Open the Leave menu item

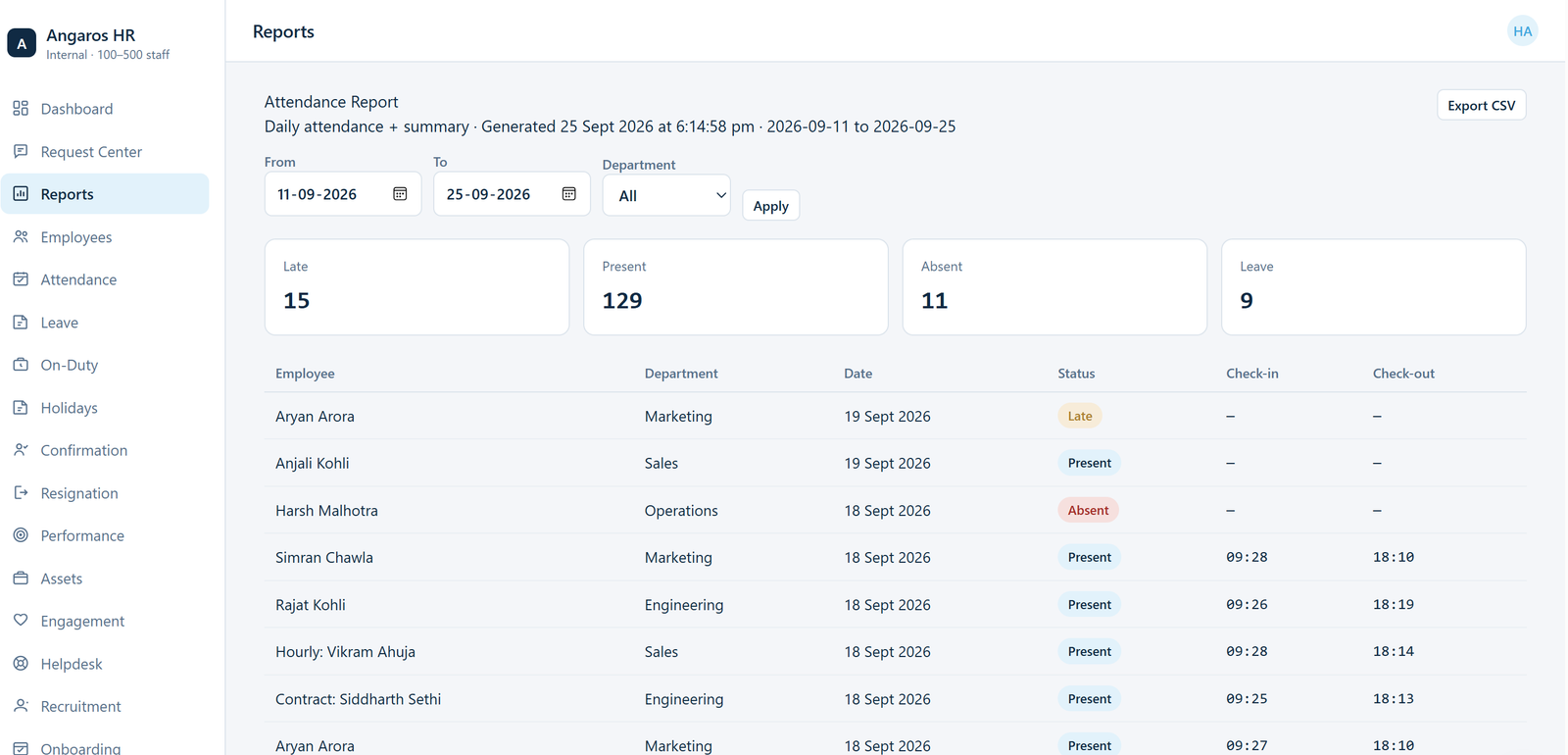tap(105, 322)
